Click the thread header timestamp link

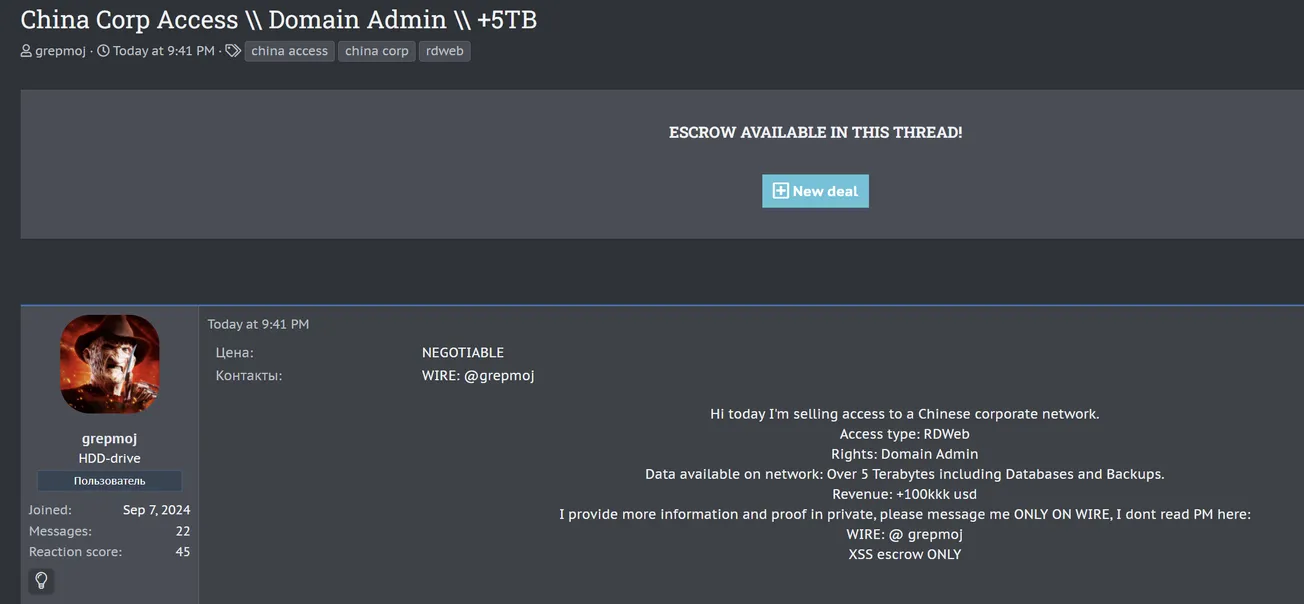coord(163,51)
